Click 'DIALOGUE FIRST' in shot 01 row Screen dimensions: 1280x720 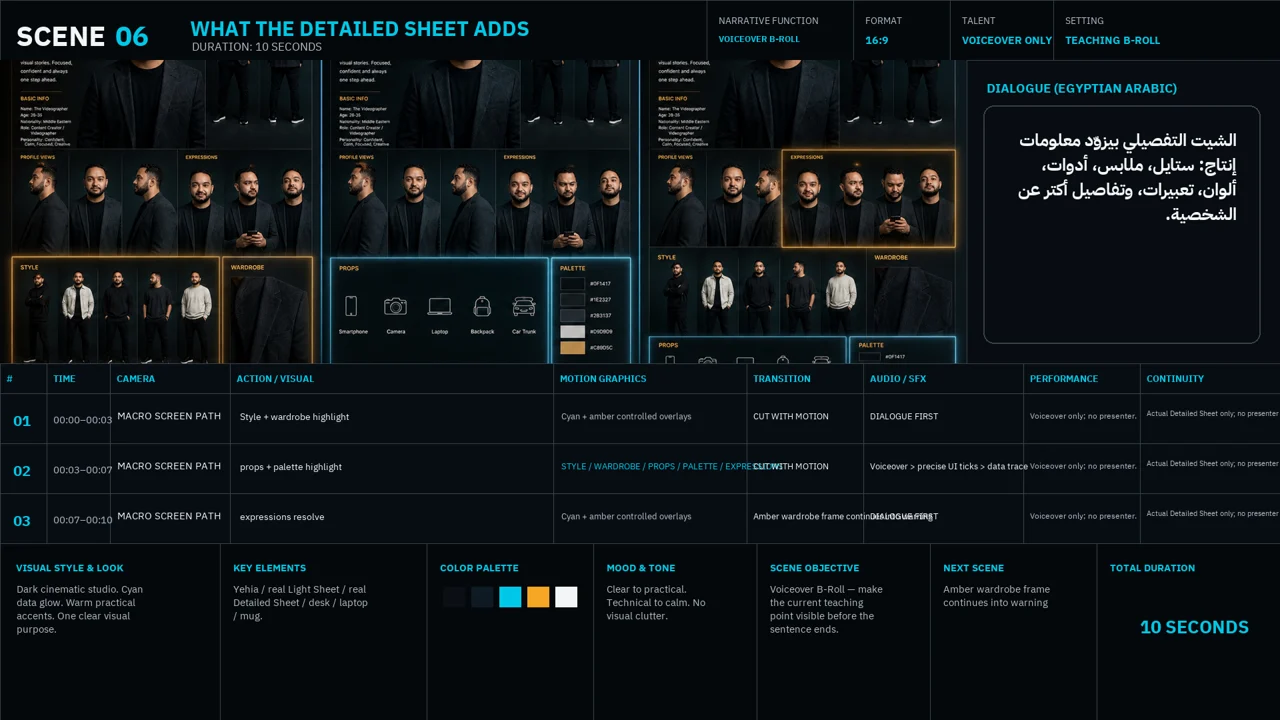point(904,417)
